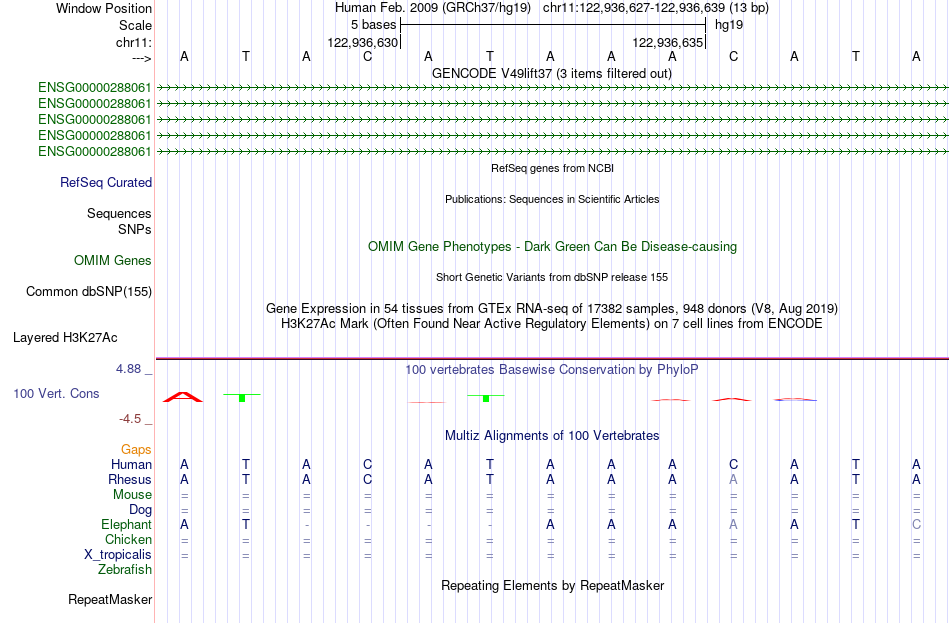Click the Window Position label
The height and width of the screenshot is (623, 950).
click(104, 8)
